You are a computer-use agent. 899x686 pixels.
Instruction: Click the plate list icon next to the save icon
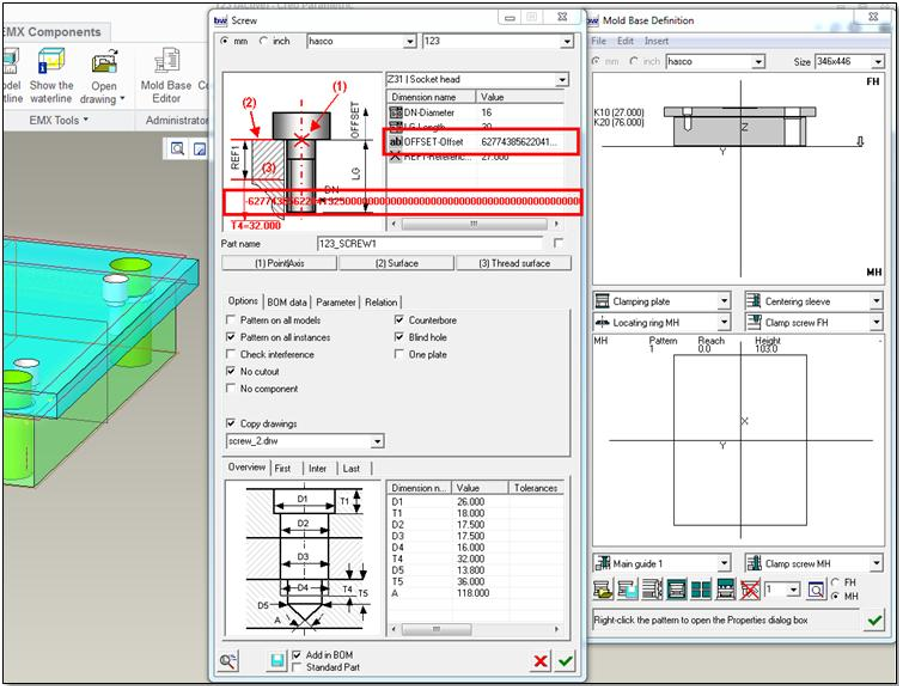pyautogui.click(x=652, y=589)
